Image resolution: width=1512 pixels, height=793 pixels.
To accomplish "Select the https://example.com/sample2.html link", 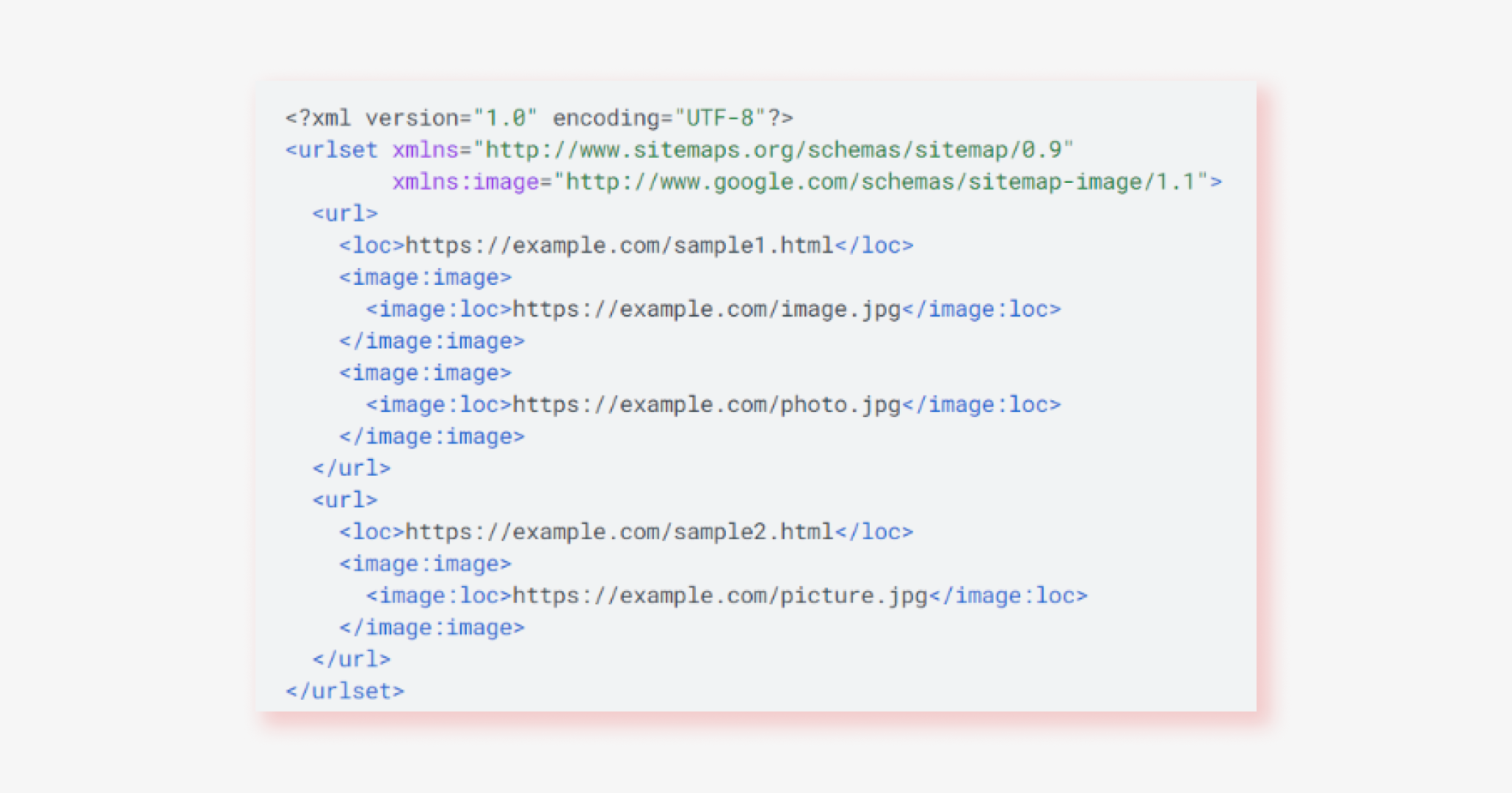I will click(x=620, y=531).
